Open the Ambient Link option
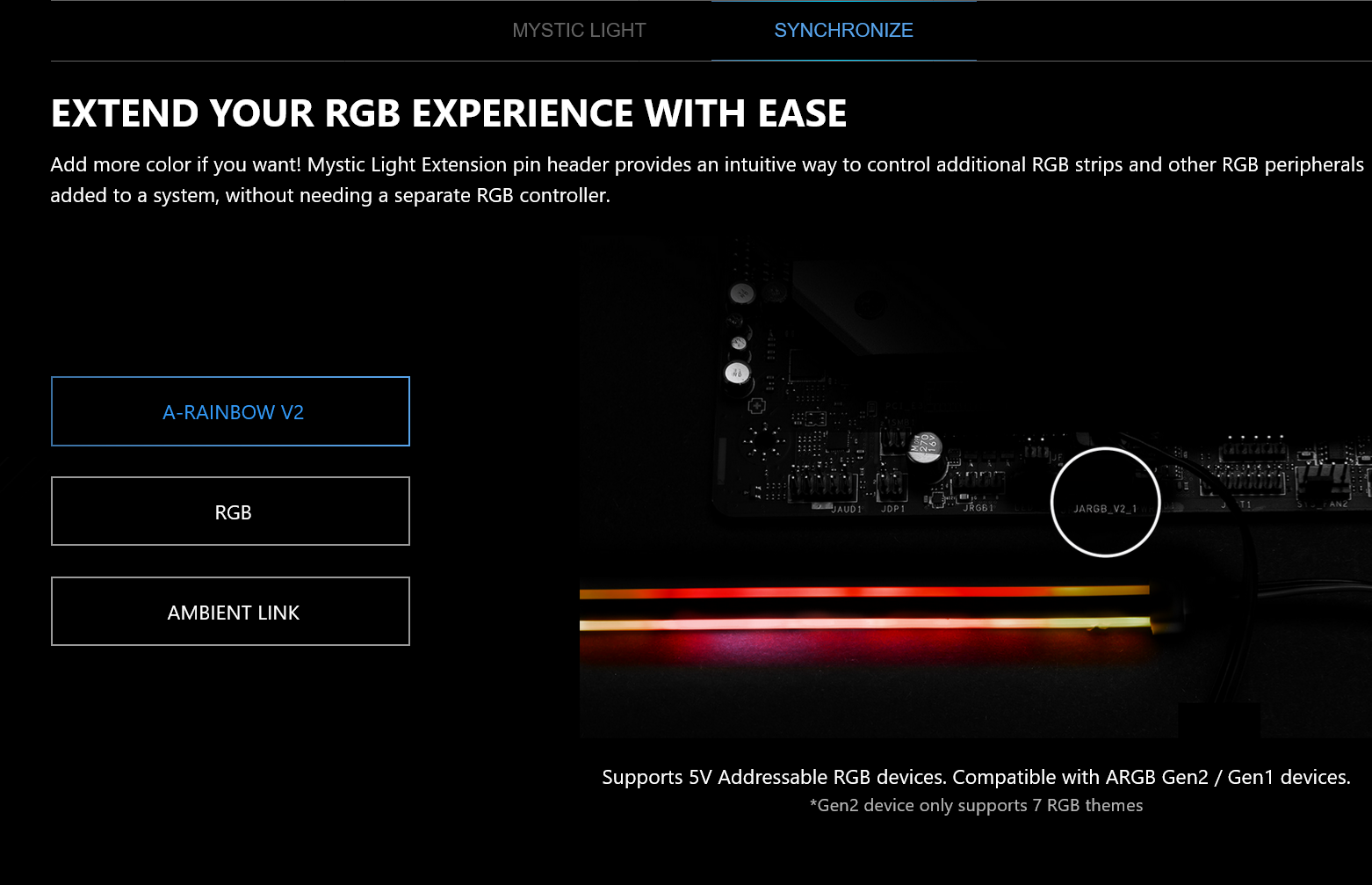This screenshot has width=1372, height=885. (x=230, y=612)
